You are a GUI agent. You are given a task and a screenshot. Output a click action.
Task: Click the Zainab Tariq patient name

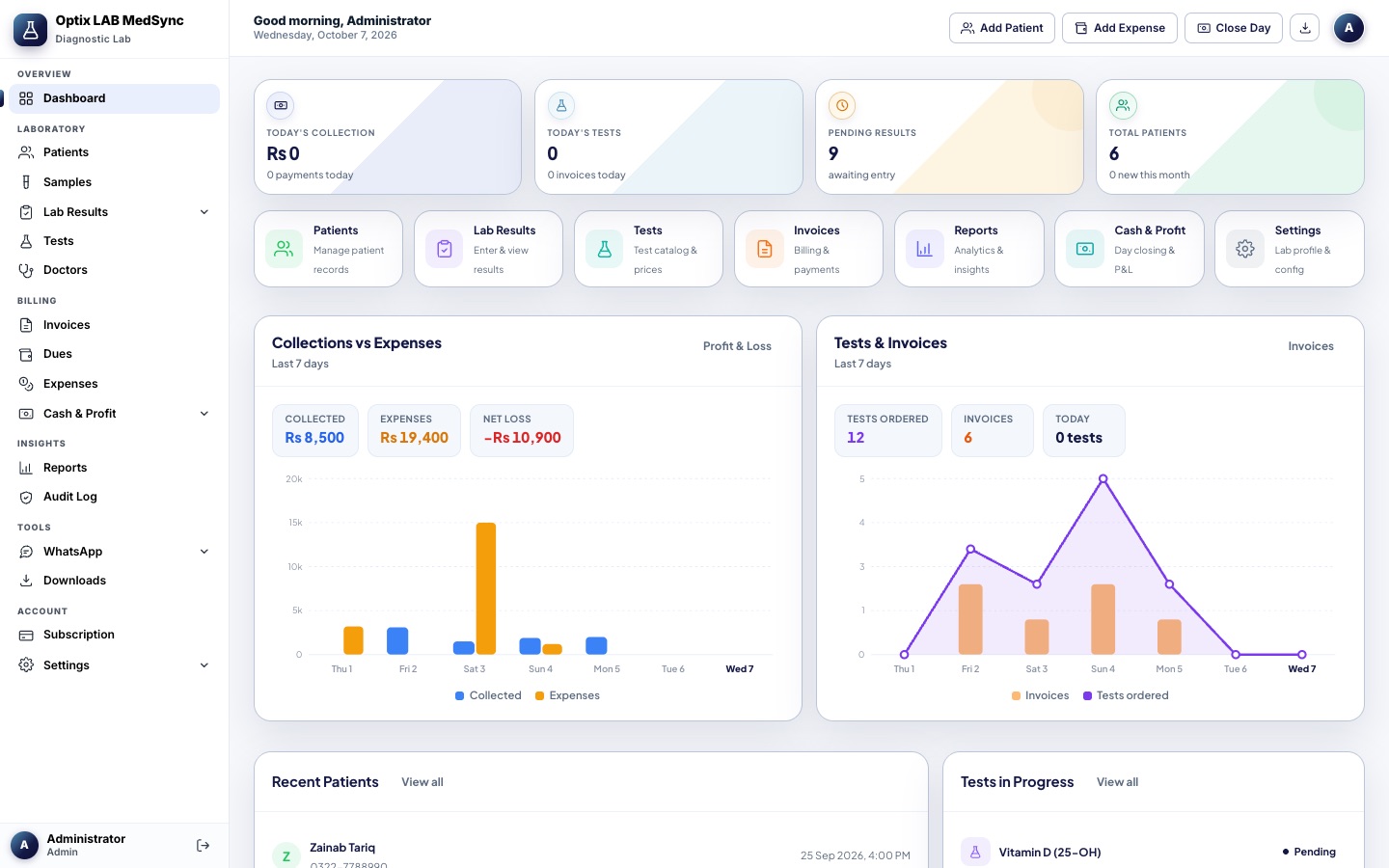pos(342,848)
